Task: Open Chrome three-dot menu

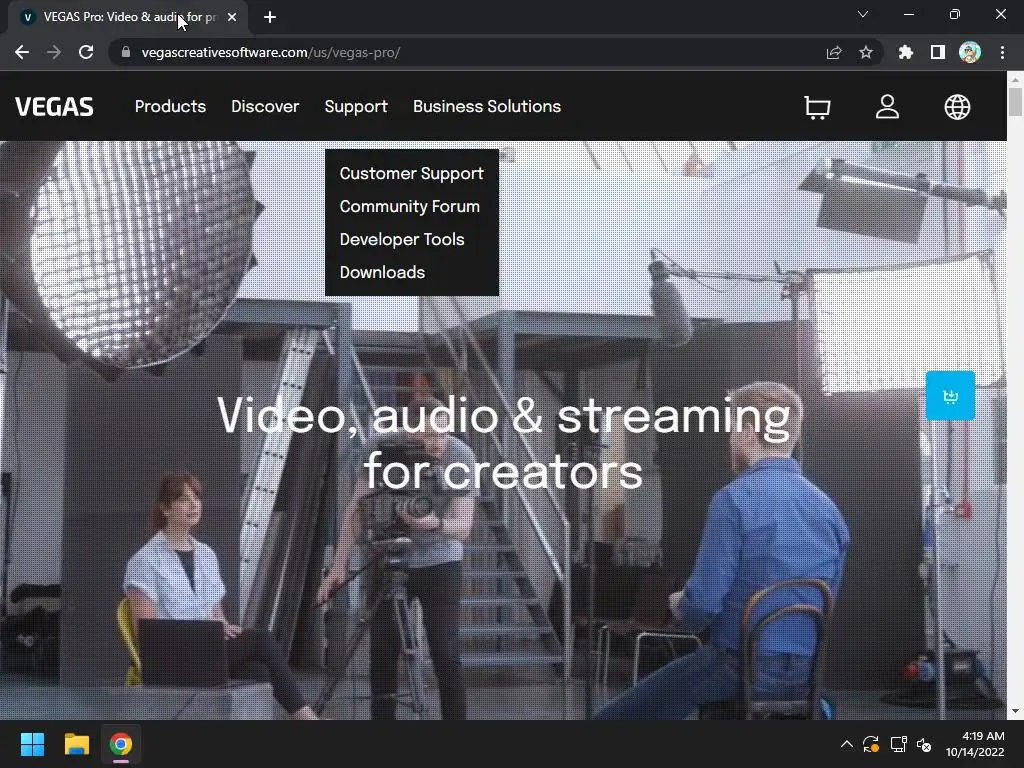Action: coord(1002,52)
